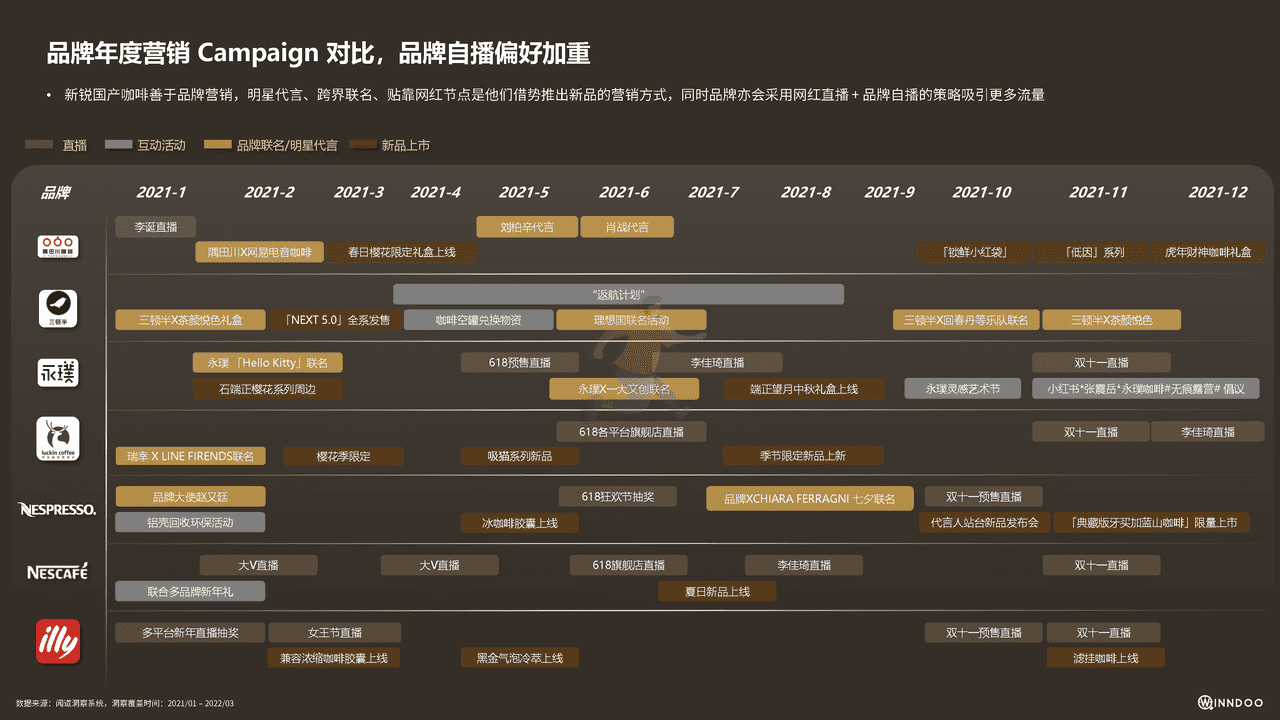Click the 直播 legend color swatch
The height and width of the screenshot is (720, 1280).
(x=40, y=145)
